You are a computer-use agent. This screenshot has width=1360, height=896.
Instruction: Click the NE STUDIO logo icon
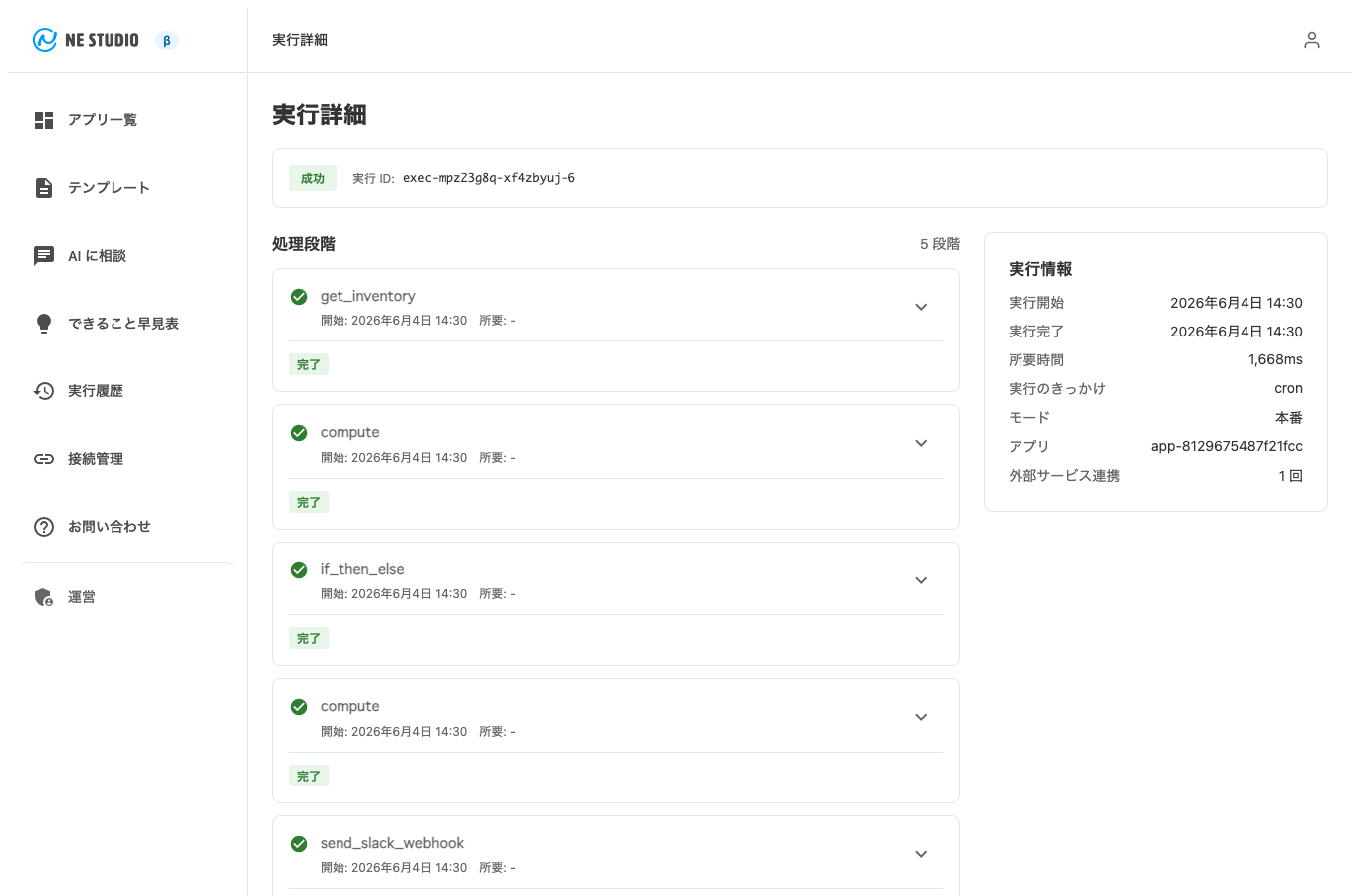click(44, 40)
